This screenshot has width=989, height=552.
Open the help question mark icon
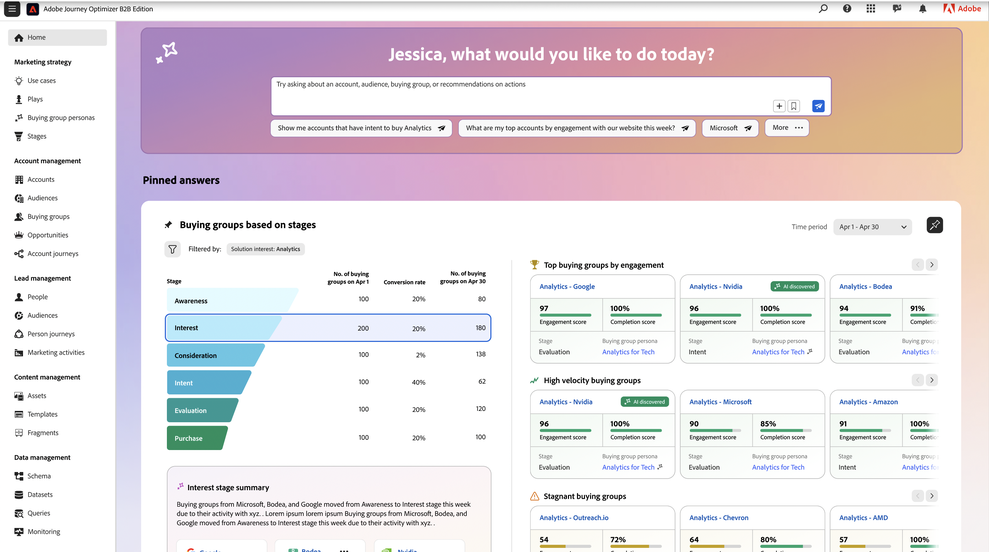pos(847,9)
